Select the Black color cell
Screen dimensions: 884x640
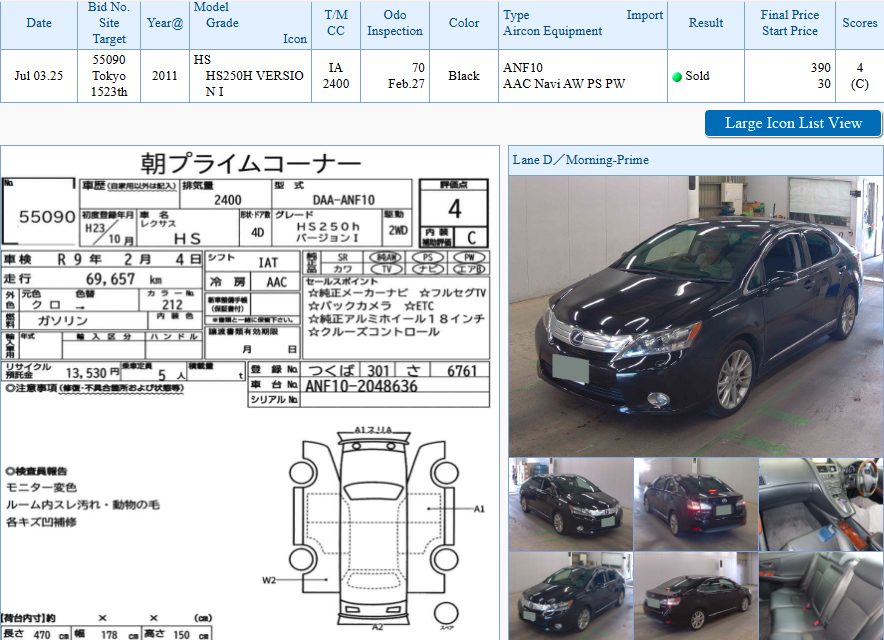point(464,76)
